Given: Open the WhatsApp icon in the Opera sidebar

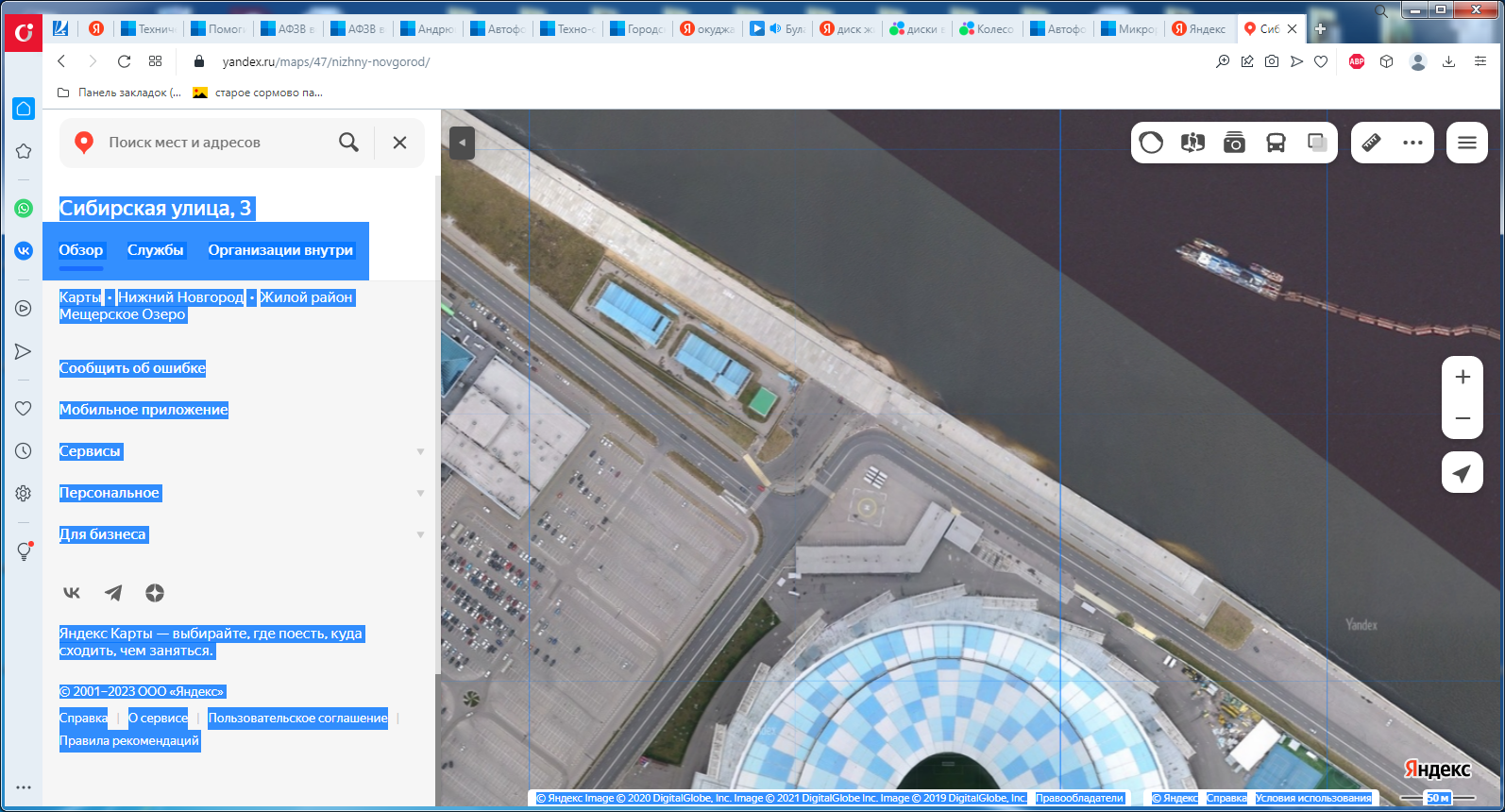Looking at the screenshot, I should (24, 209).
